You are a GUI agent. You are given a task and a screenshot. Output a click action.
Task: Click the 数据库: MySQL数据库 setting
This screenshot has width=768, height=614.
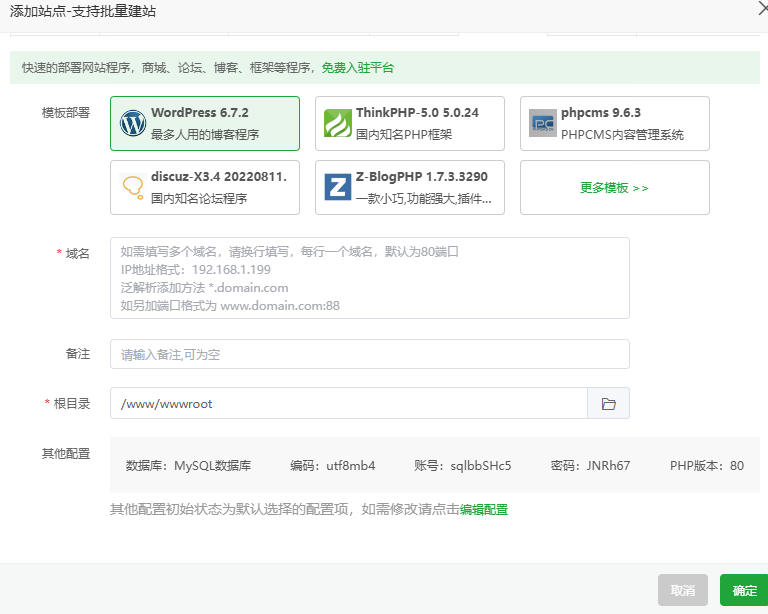pos(188,466)
